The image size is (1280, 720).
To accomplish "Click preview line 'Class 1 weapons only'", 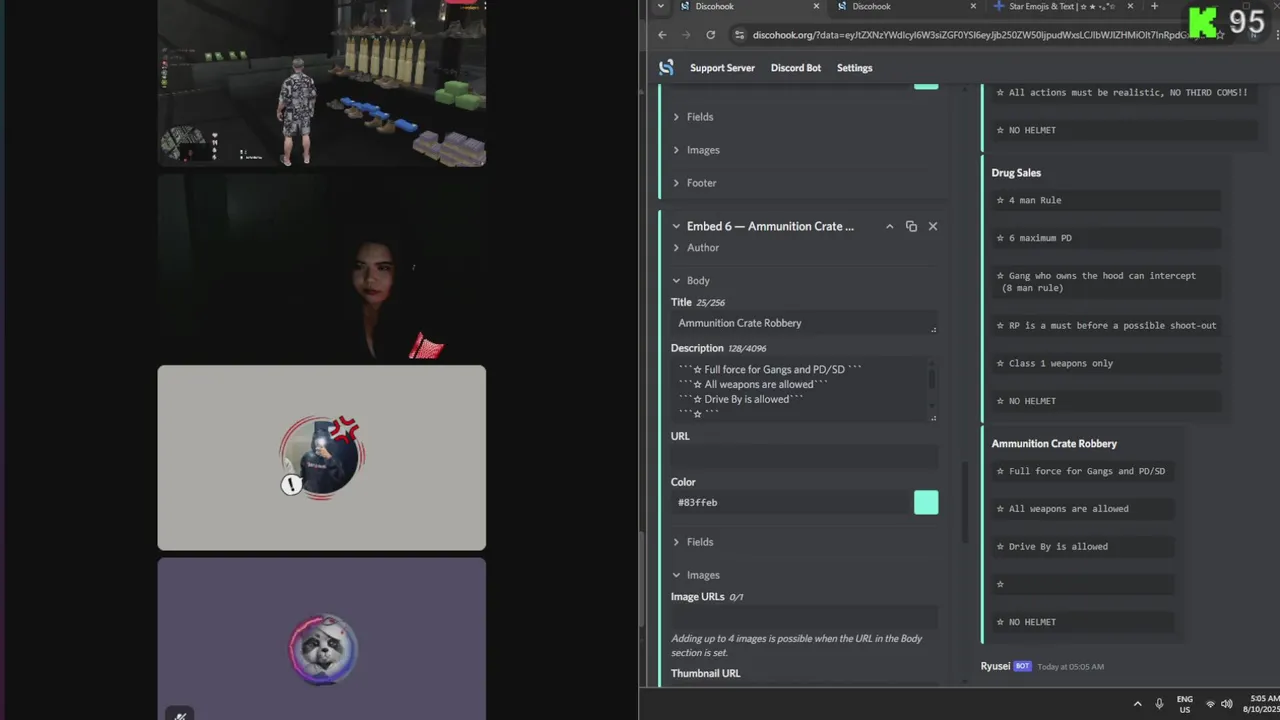I will pos(1060,364).
